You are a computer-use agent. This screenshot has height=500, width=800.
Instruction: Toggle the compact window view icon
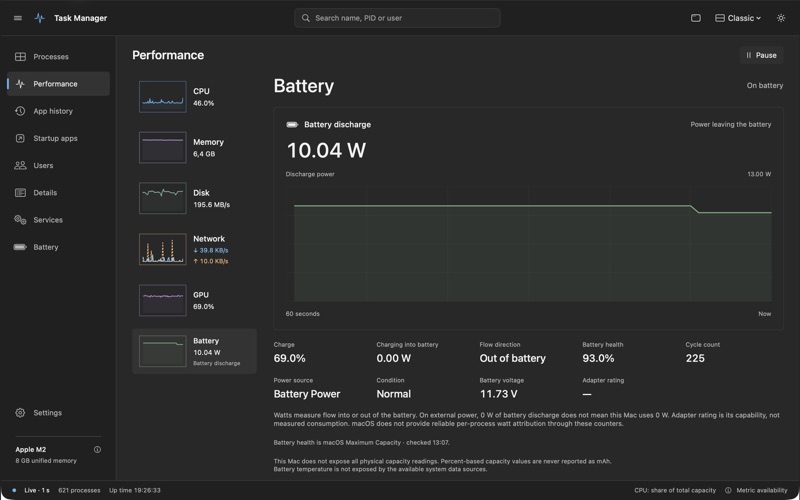click(x=695, y=18)
